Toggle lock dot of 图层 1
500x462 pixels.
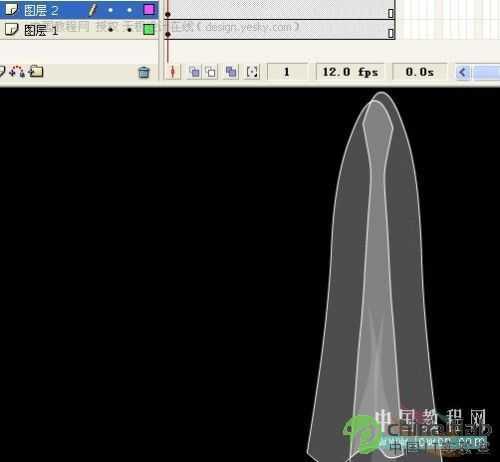pos(129,30)
